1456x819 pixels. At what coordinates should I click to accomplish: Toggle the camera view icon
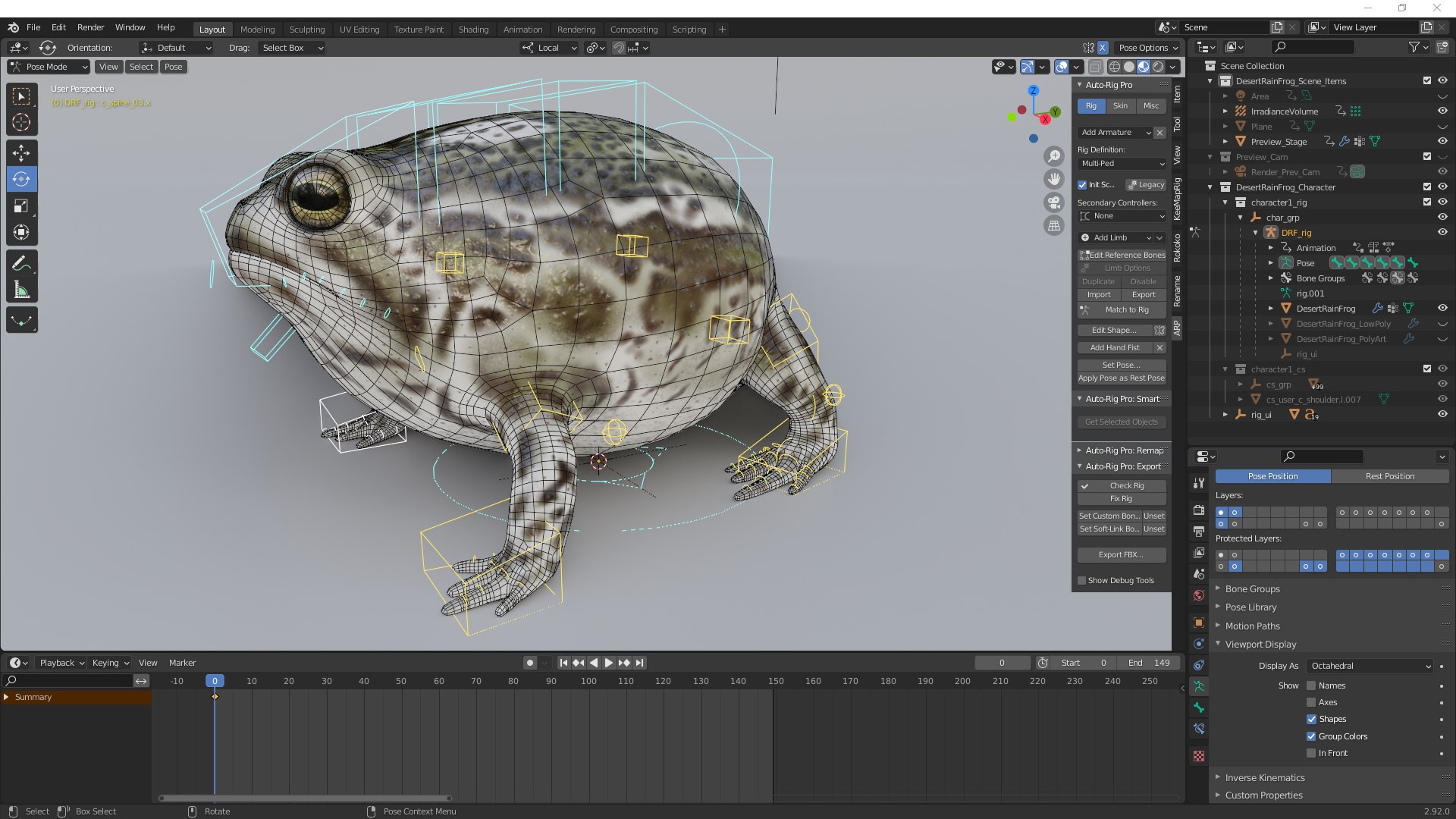[x=1054, y=202]
